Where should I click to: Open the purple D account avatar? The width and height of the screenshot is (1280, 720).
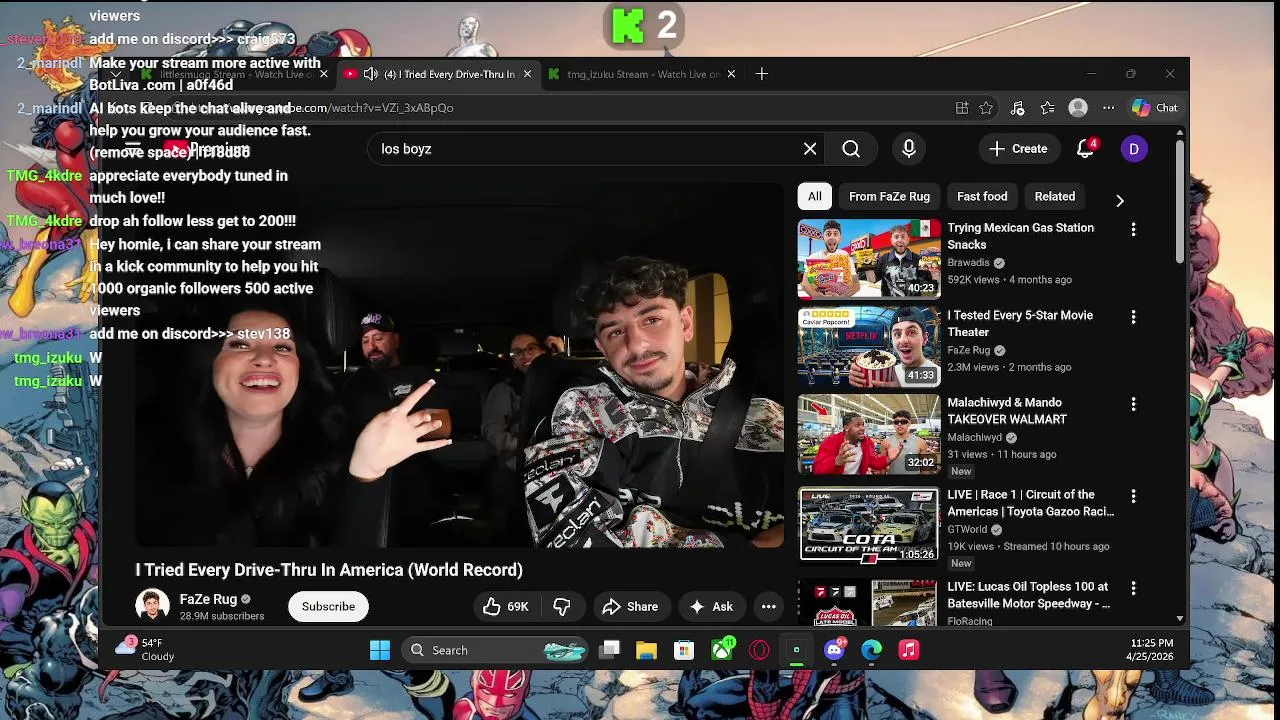(x=1134, y=149)
